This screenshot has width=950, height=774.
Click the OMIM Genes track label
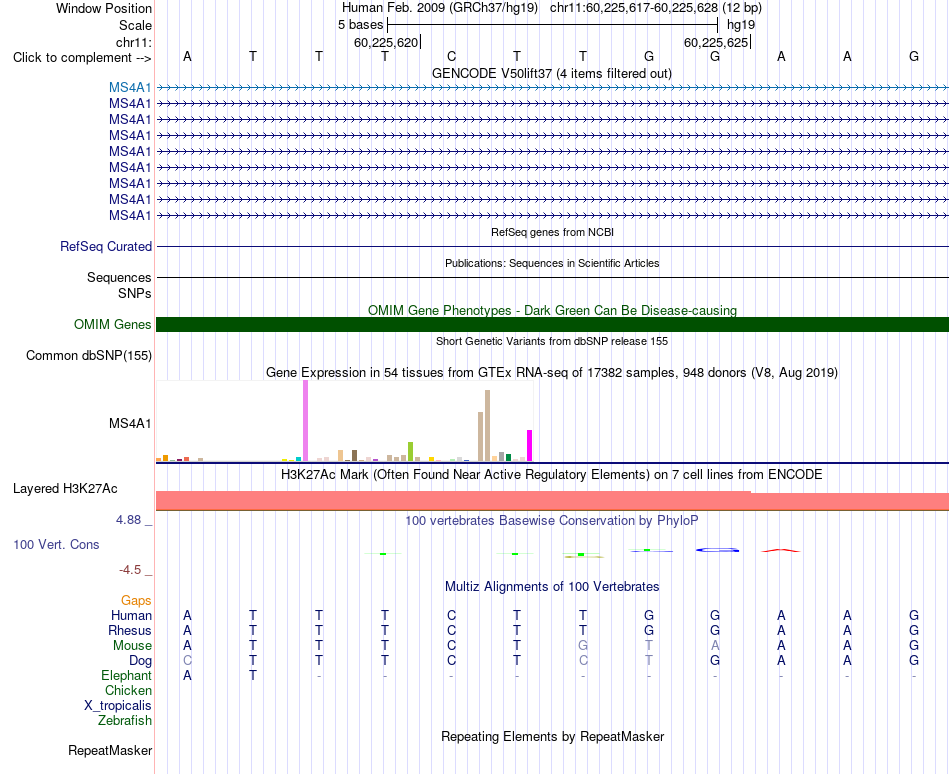(113, 325)
